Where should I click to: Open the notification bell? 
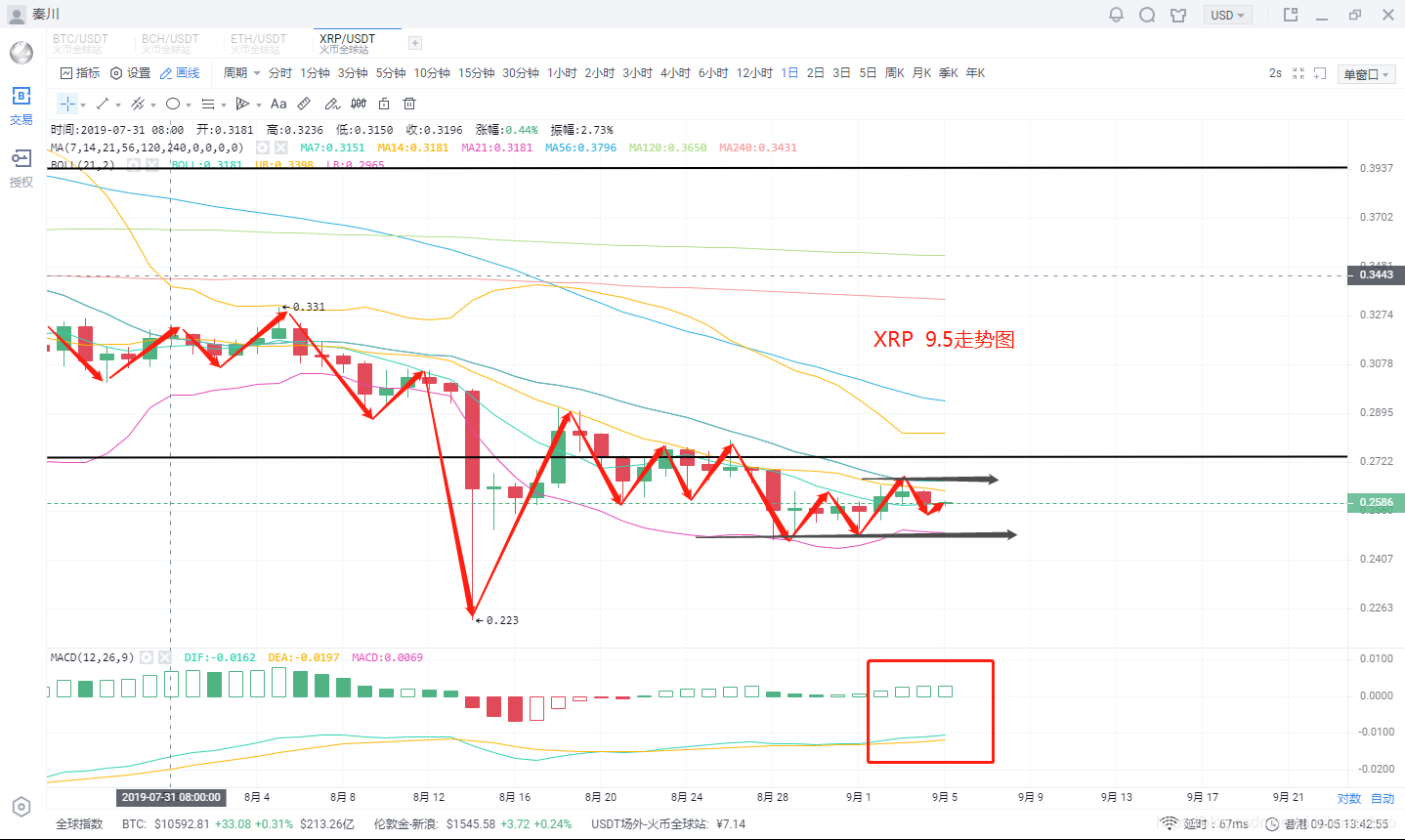pos(1117,15)
